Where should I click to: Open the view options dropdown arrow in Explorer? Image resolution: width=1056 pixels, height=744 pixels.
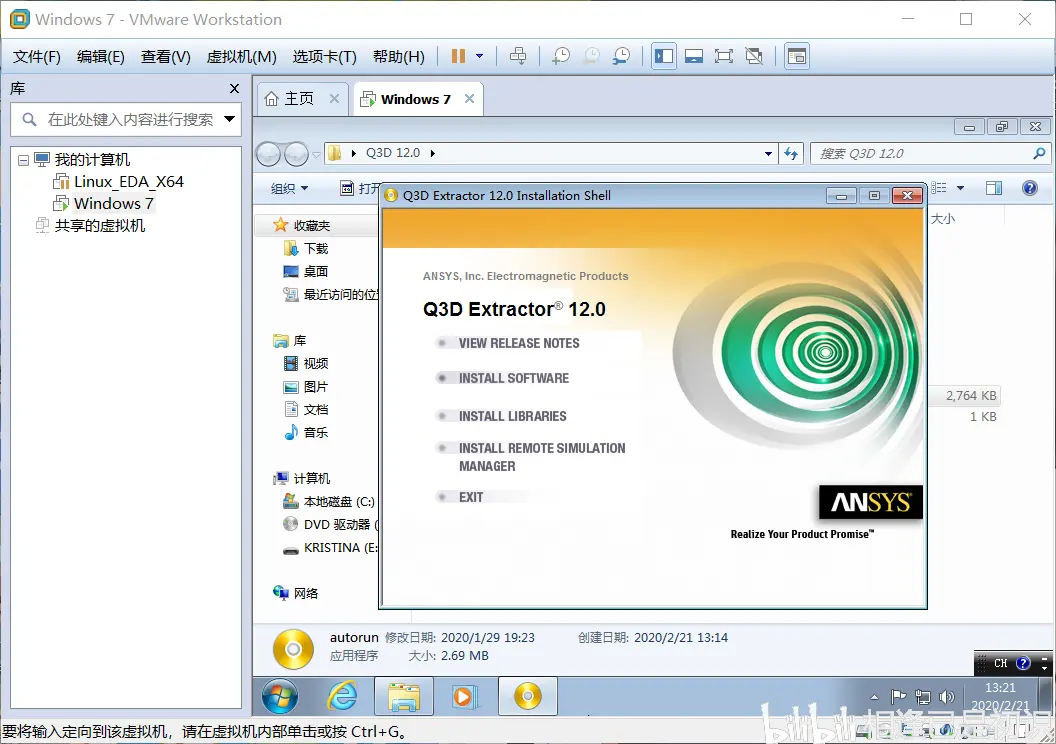tap(960, 188)
